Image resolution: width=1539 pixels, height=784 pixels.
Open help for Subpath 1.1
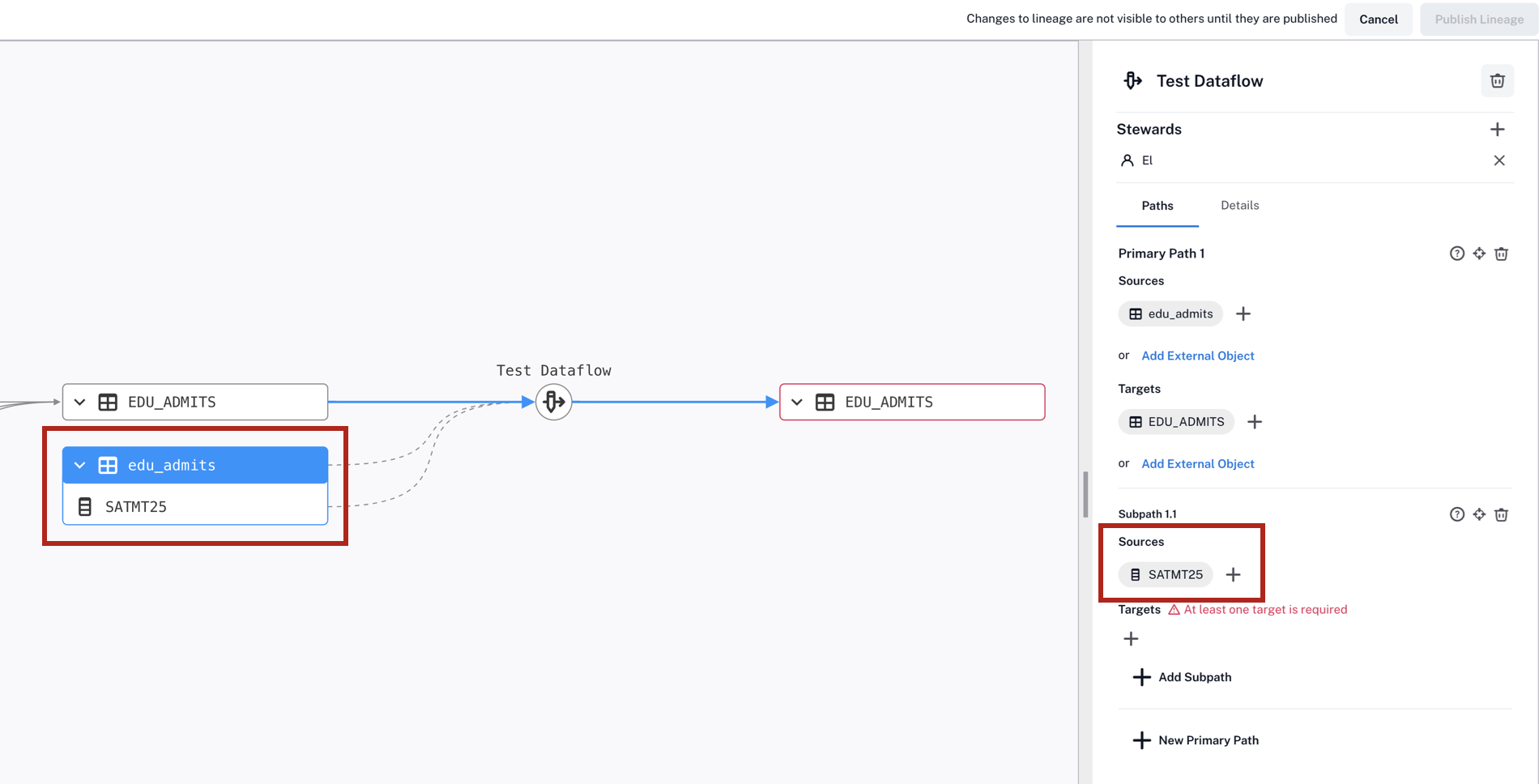click(x=1456, y=514)
